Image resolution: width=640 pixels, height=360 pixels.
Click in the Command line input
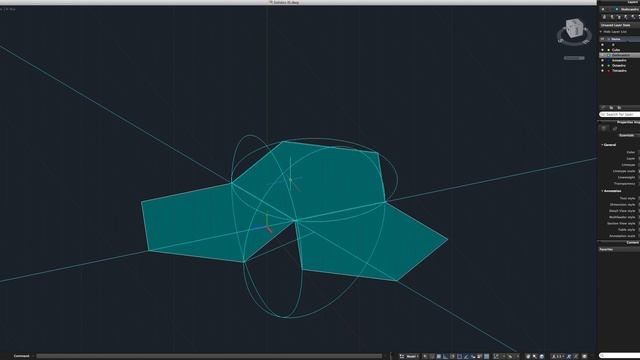[209, 356]
